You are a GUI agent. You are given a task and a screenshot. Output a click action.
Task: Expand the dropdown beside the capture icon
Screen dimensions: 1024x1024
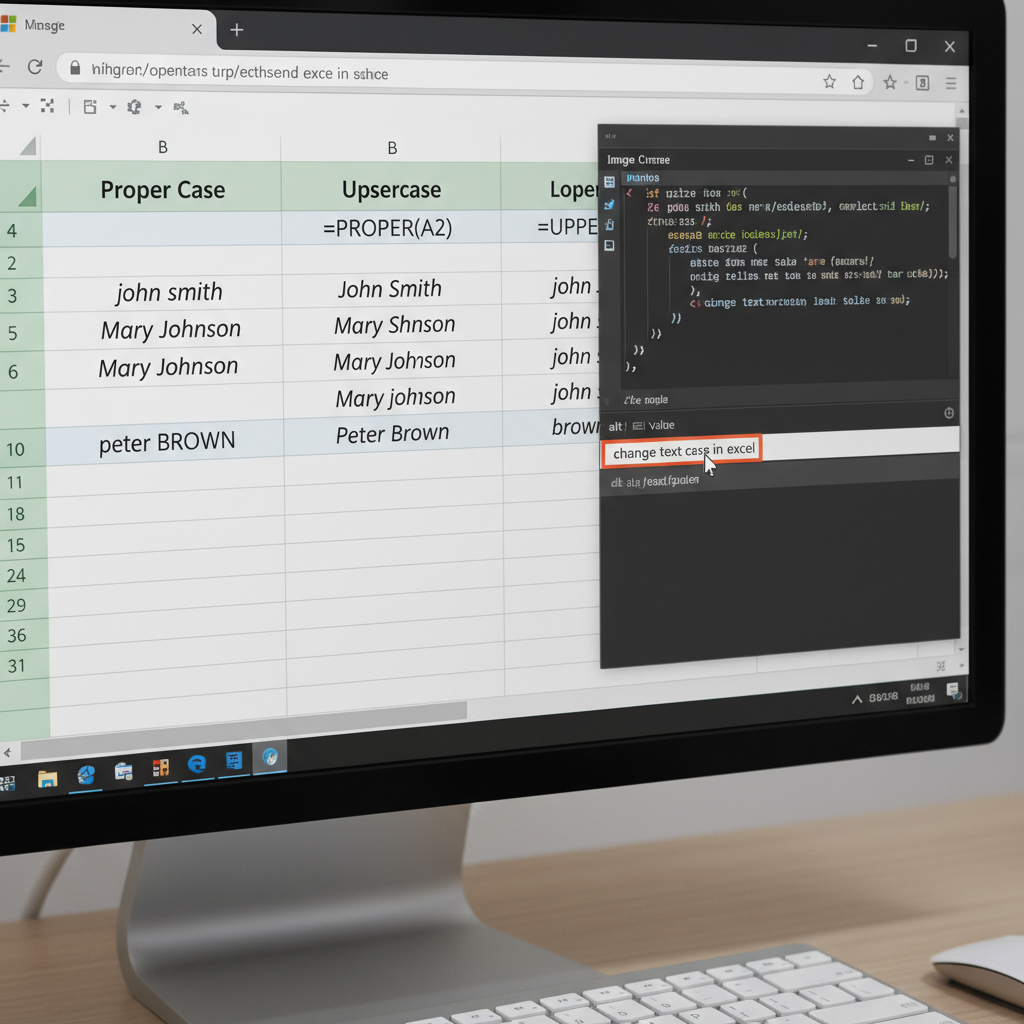(113, 107)
